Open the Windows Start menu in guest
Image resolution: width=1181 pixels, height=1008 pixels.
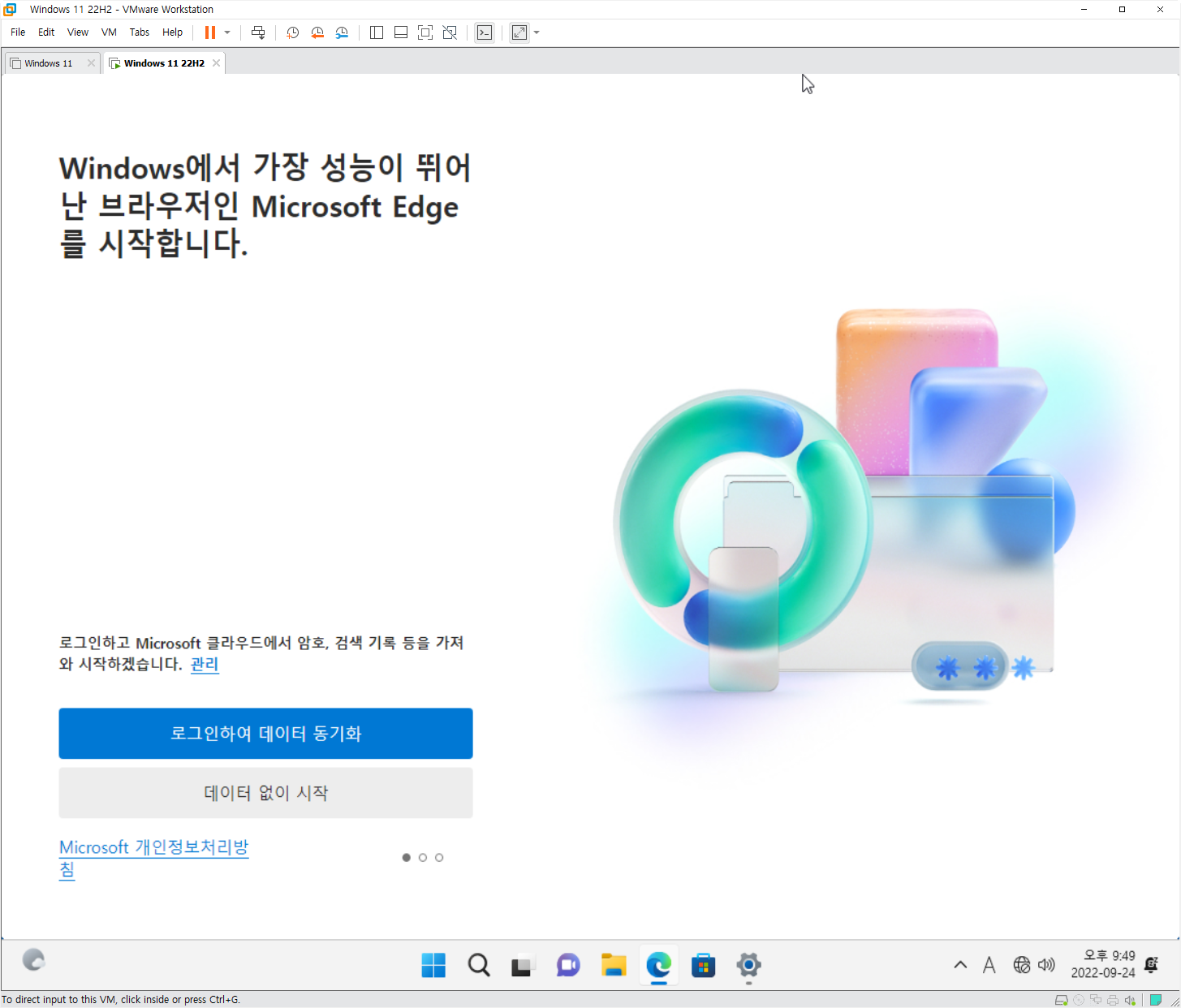[433, 966]
